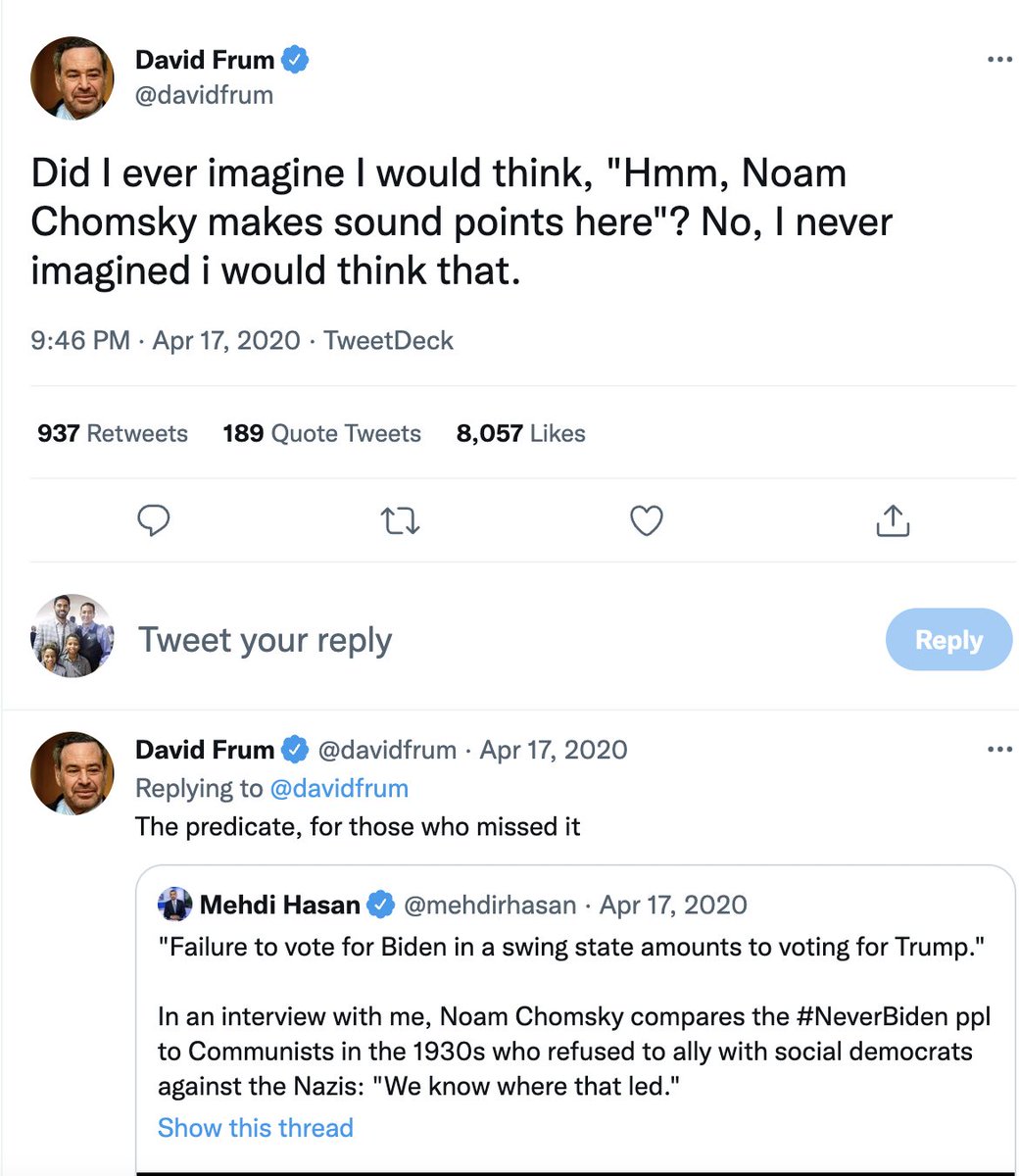The image size is (1019, 1176).
Task: View the 189 Quote Tweets list
Action: pos(321,433)
